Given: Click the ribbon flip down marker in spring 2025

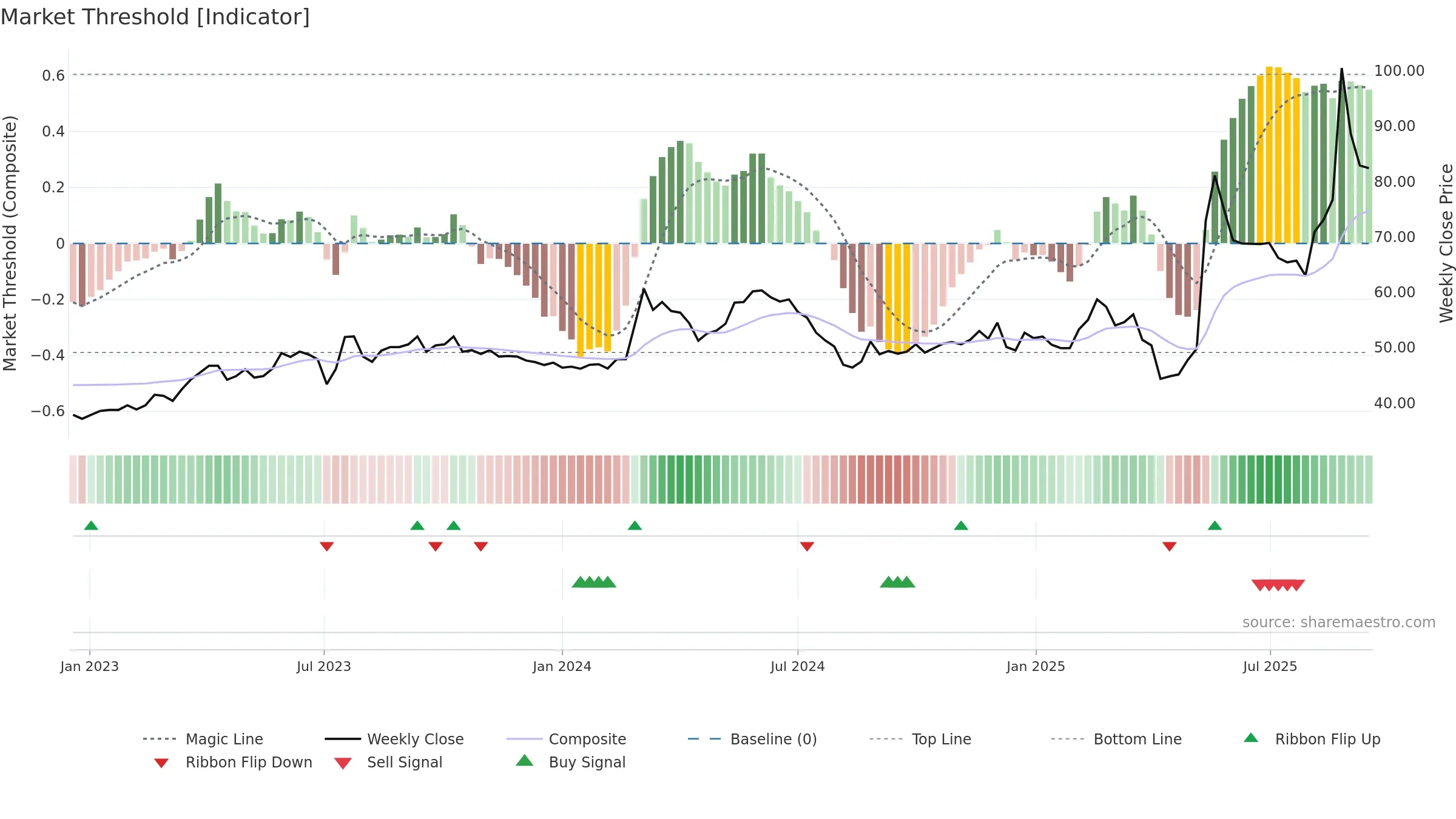Looking at the screenshot, I should click(x=1170, y=547).
